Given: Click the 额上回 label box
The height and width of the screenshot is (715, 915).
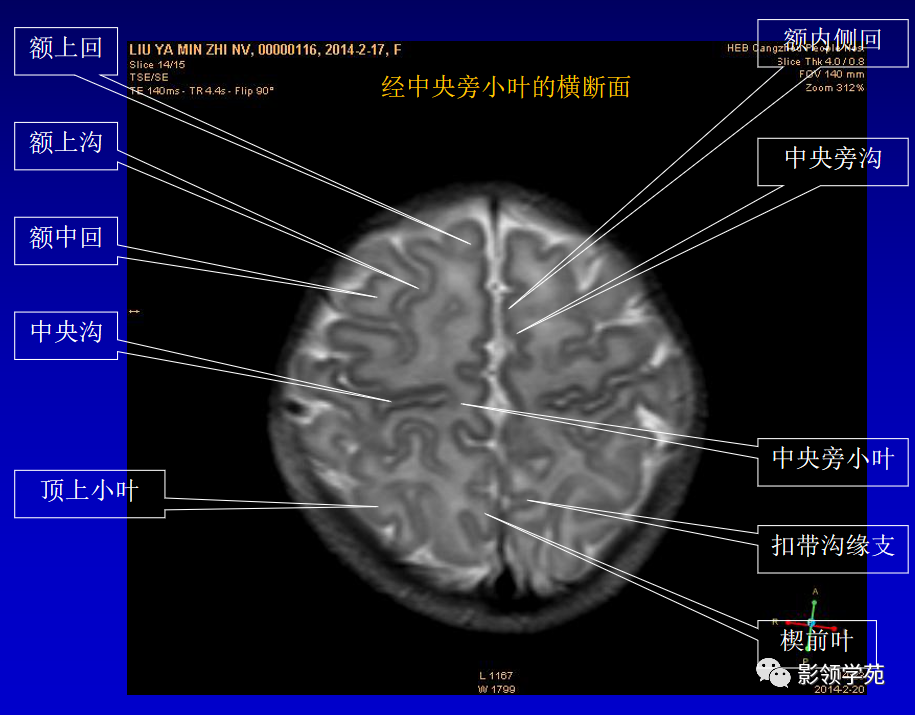Looking at the screenshot, I should tap(66, 51).
